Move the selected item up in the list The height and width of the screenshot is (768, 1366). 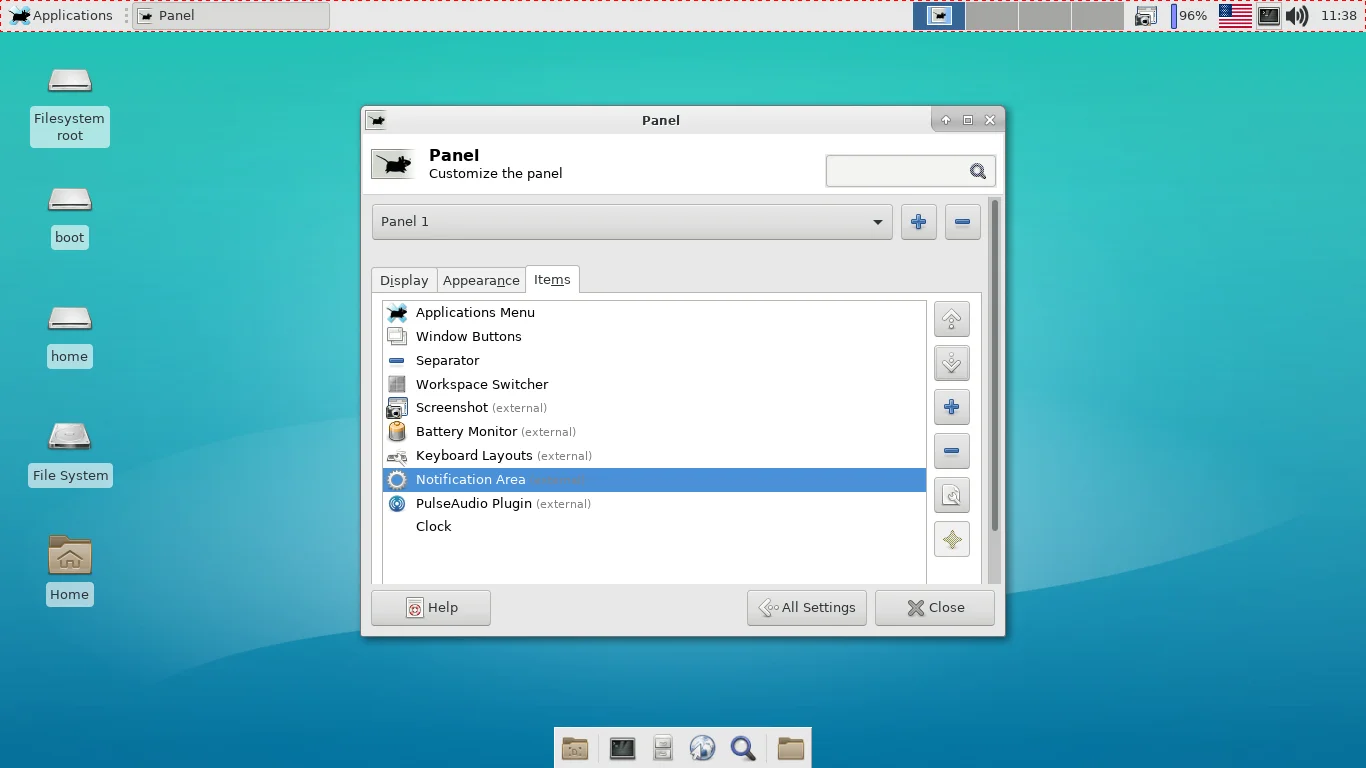[x=951, y=319]
